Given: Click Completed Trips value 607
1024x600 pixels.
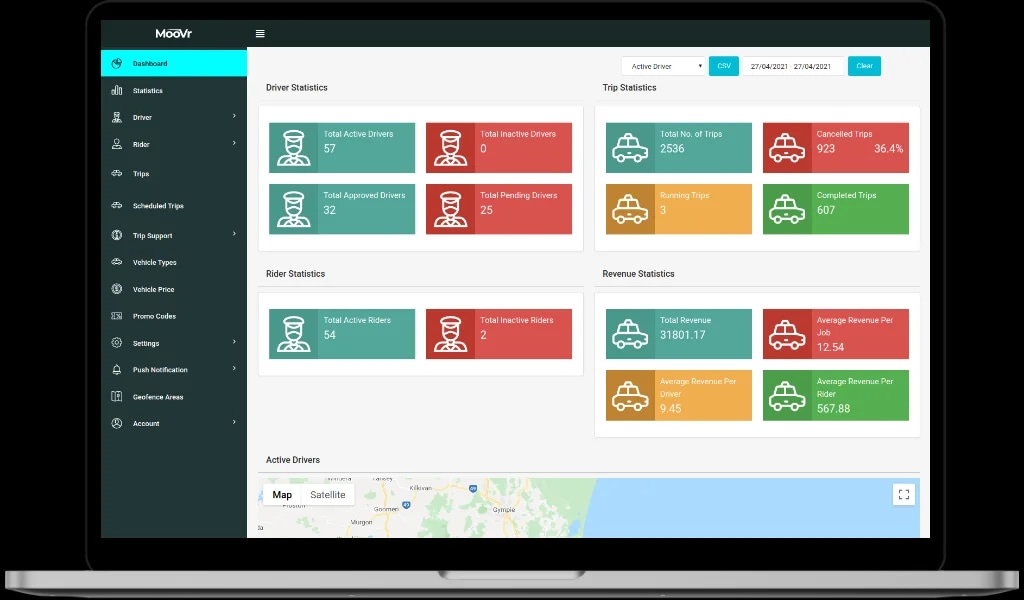Looking at the screenshot, I should [x=825, y=210].
